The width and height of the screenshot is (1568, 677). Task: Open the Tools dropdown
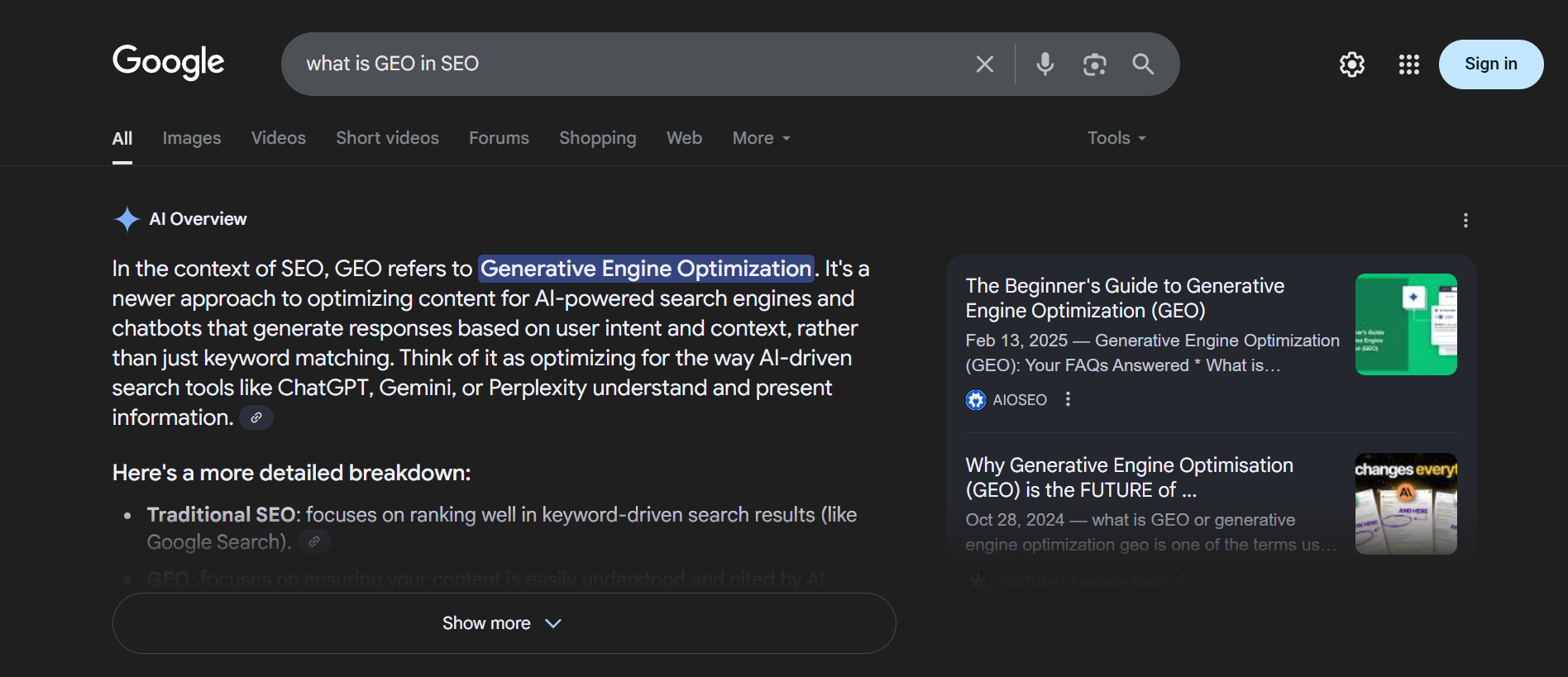pyautogui.click(x=1116, y=138)
